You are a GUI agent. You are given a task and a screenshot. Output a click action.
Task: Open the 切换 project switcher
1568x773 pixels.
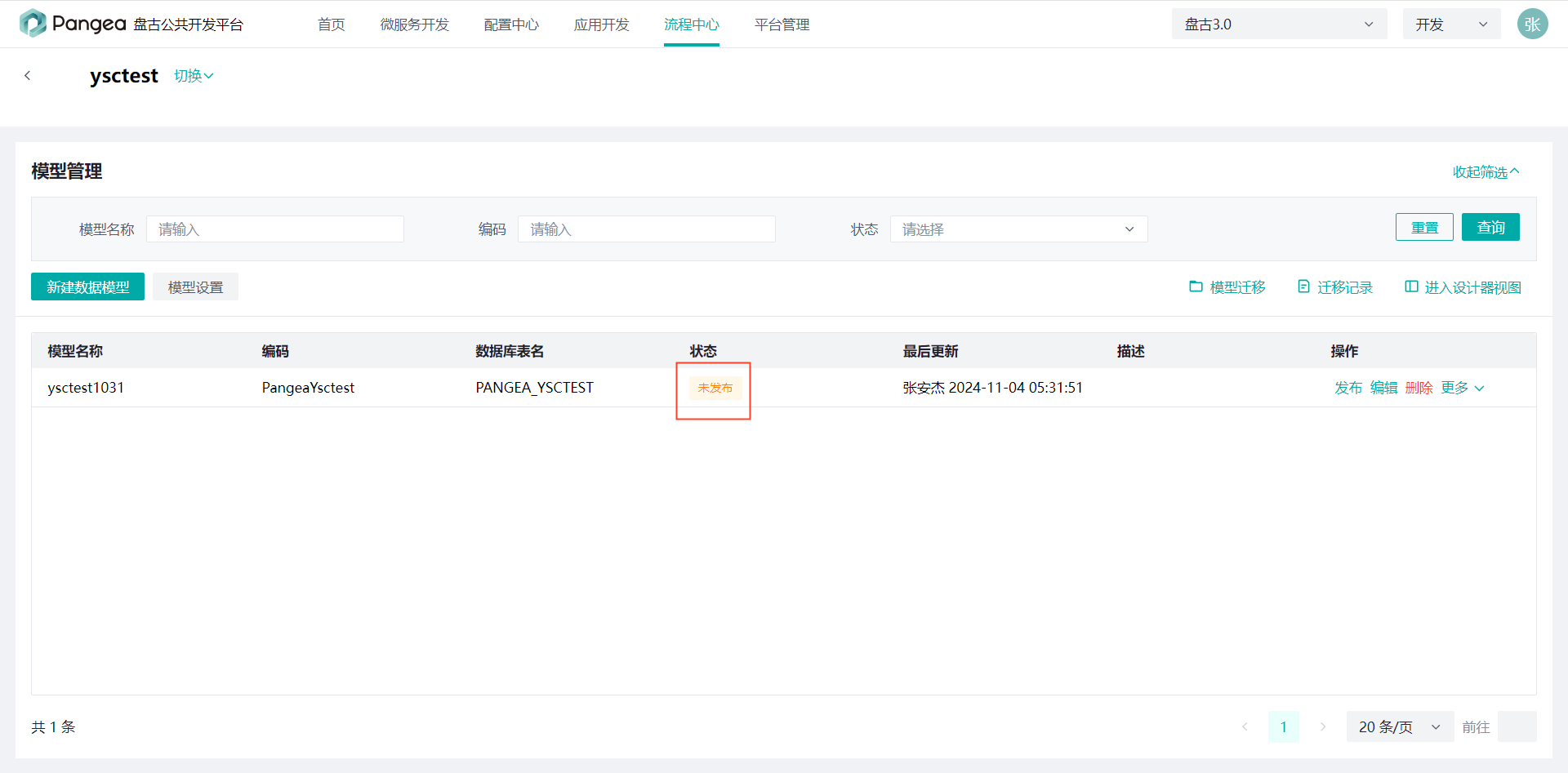(x=194, y=76)
